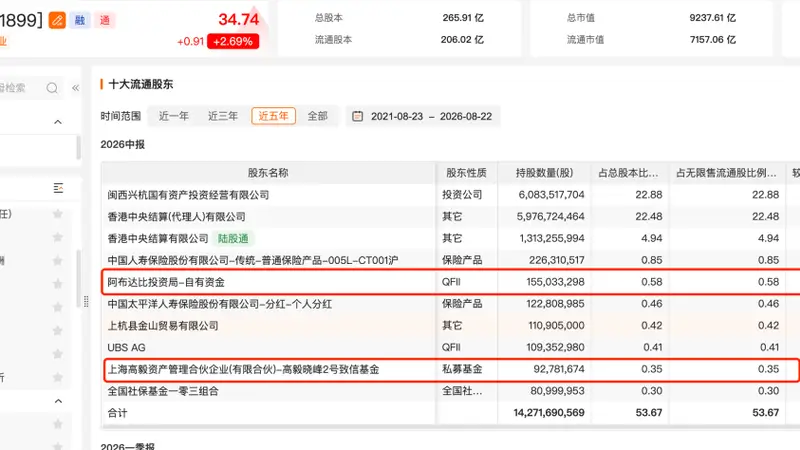Screen dimensions: 800x450
Task: Click the 总股本 265.91 亿 value
Action: [x=463, y=18]
